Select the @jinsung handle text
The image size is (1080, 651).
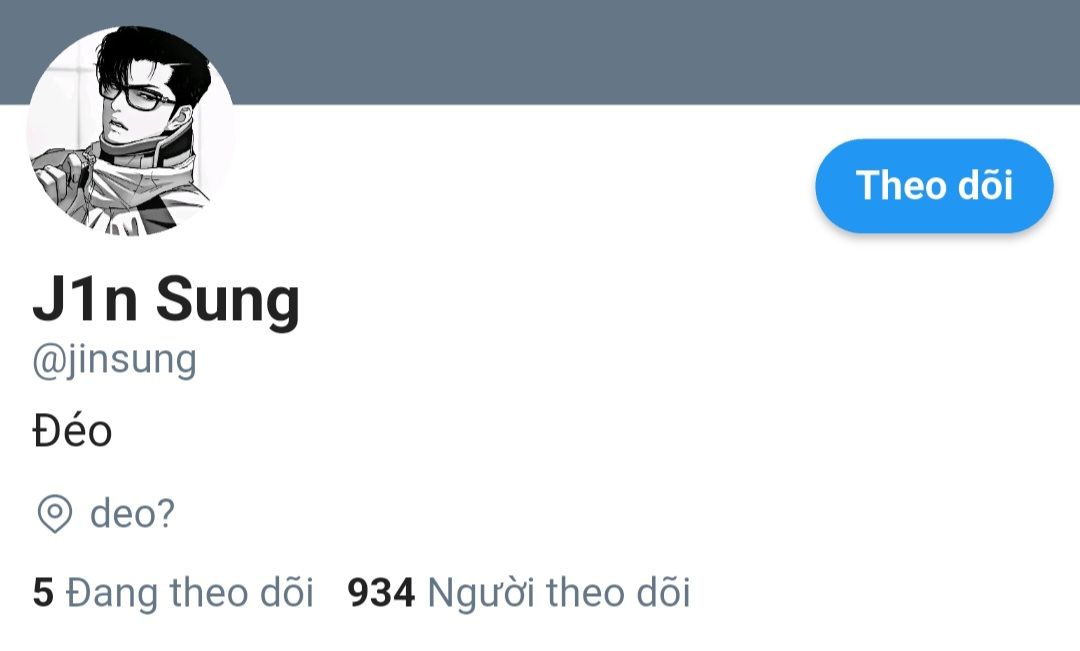point(114,360)
